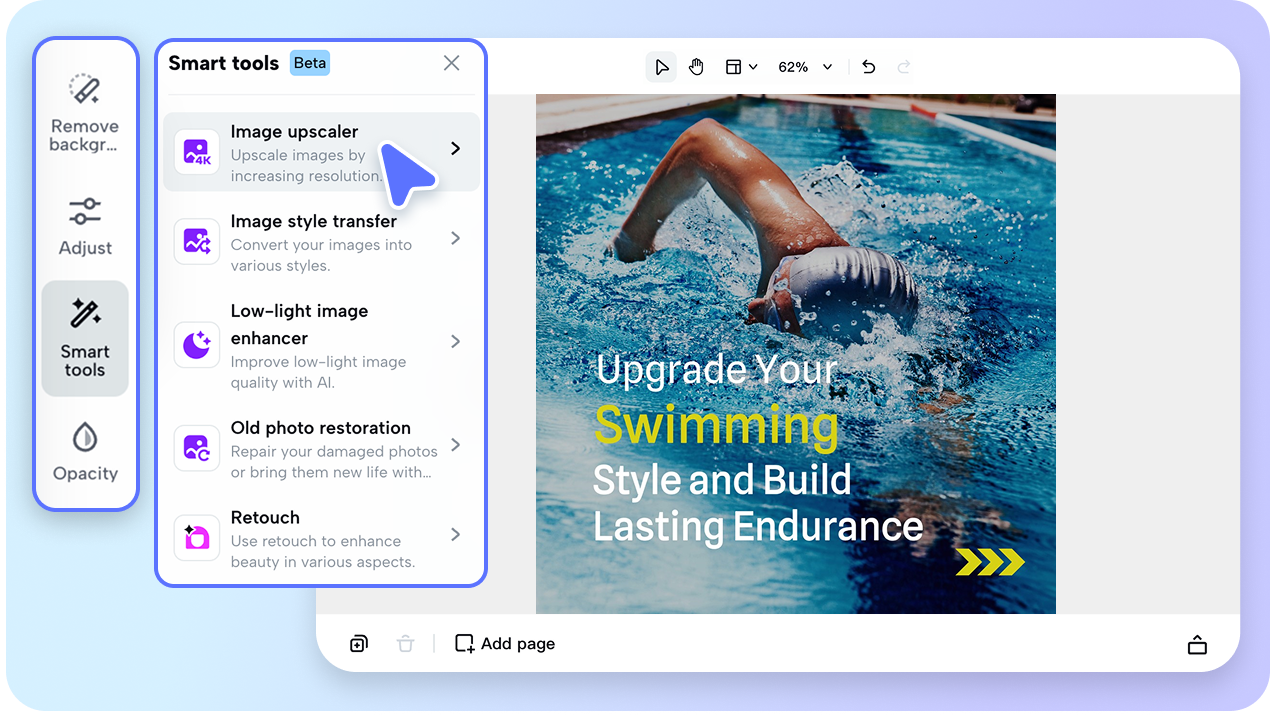The image size is (1270, 716).
Task: Select the hand pan tool
Action: pos(697,66)
